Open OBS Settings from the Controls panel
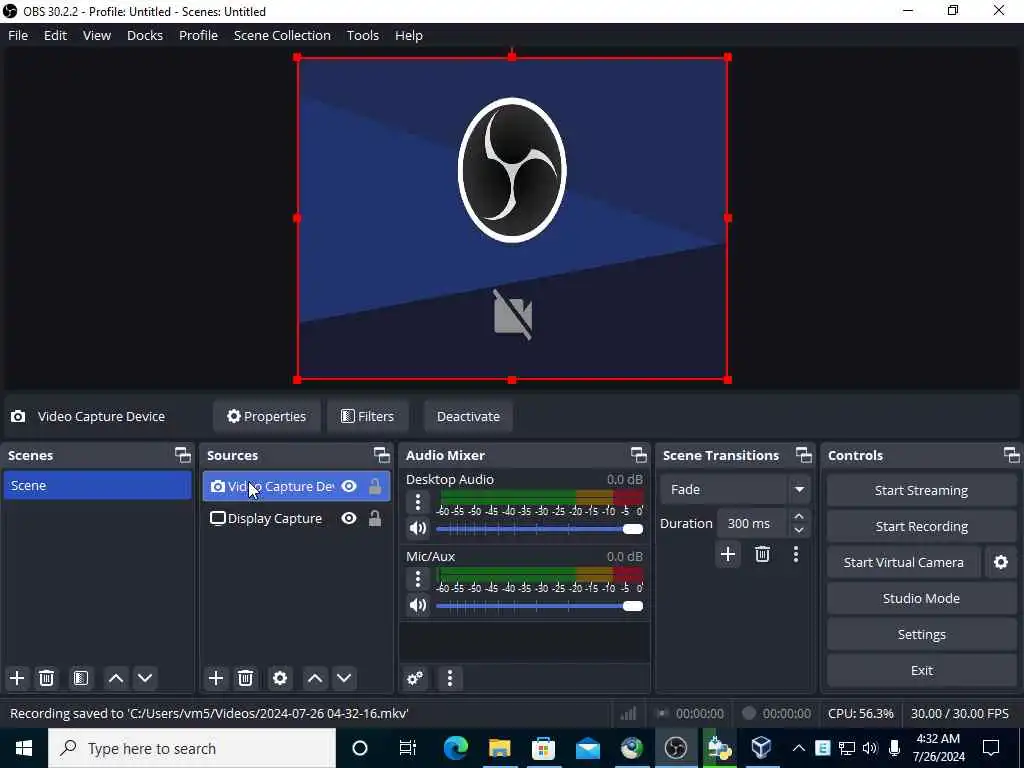The width and height of the screenshot is (1024, 768). tap(921, 634)
